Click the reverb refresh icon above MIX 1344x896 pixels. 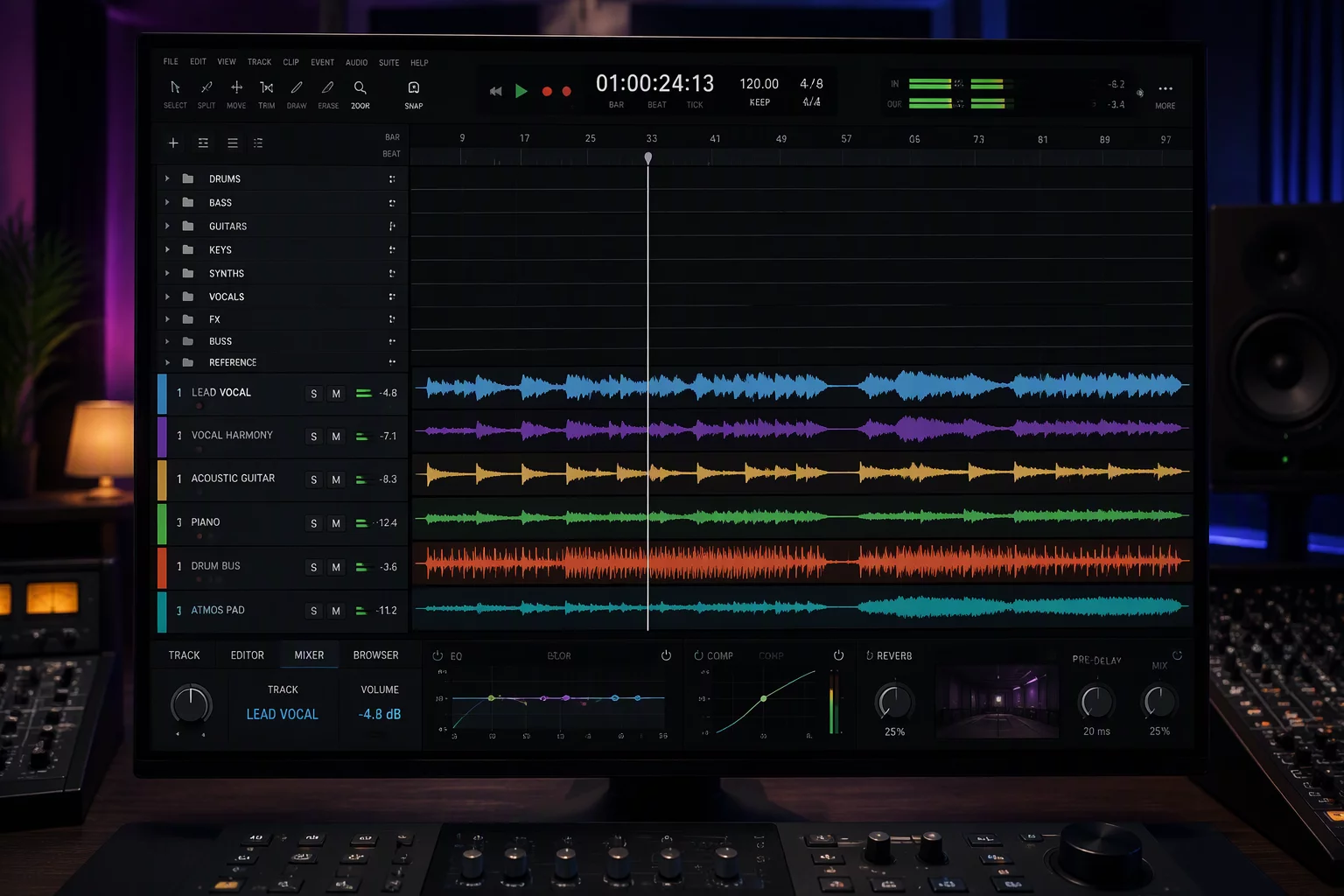point(1177,655)
